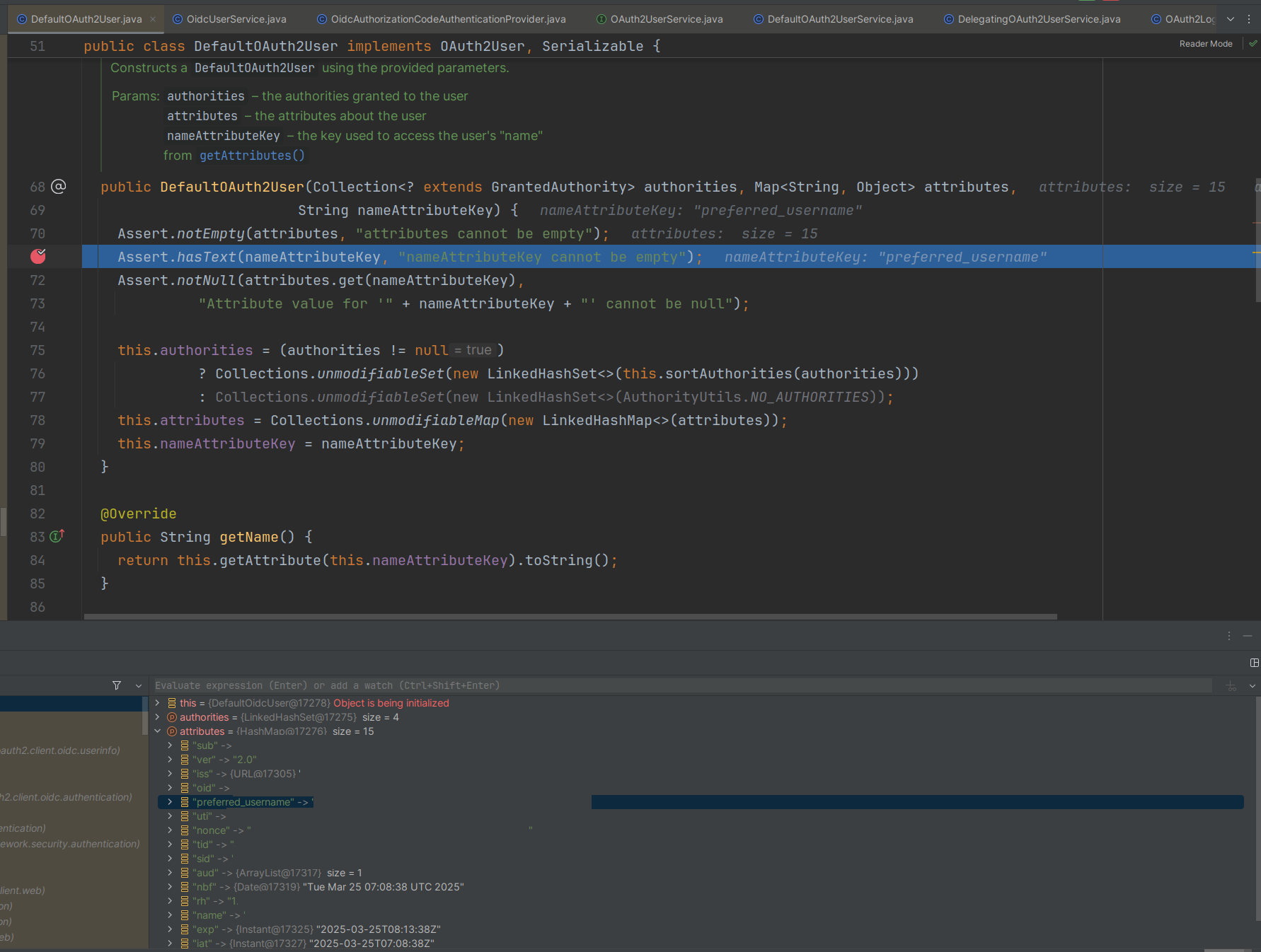This screenshot has width=1261, height=952.
Task: Click frame row ending 'client.oidc.authentication)'
Action: 71,797
